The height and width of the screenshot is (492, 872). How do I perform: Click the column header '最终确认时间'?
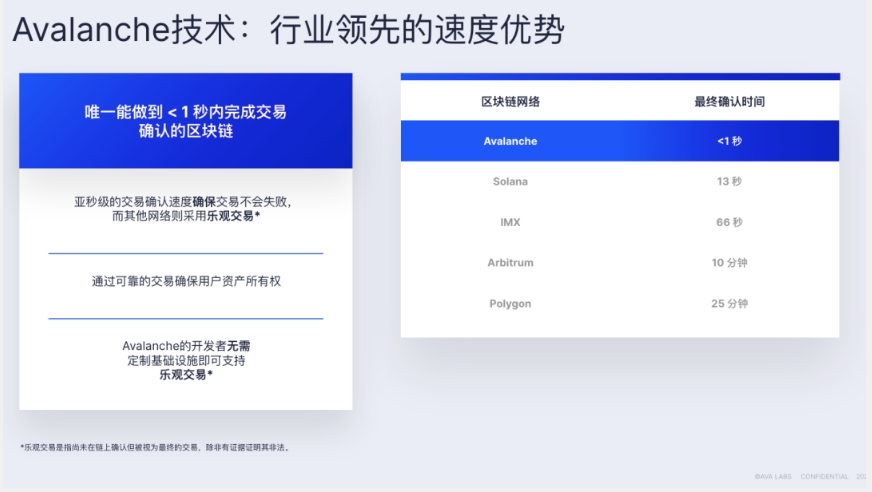[x=729, y=102]
